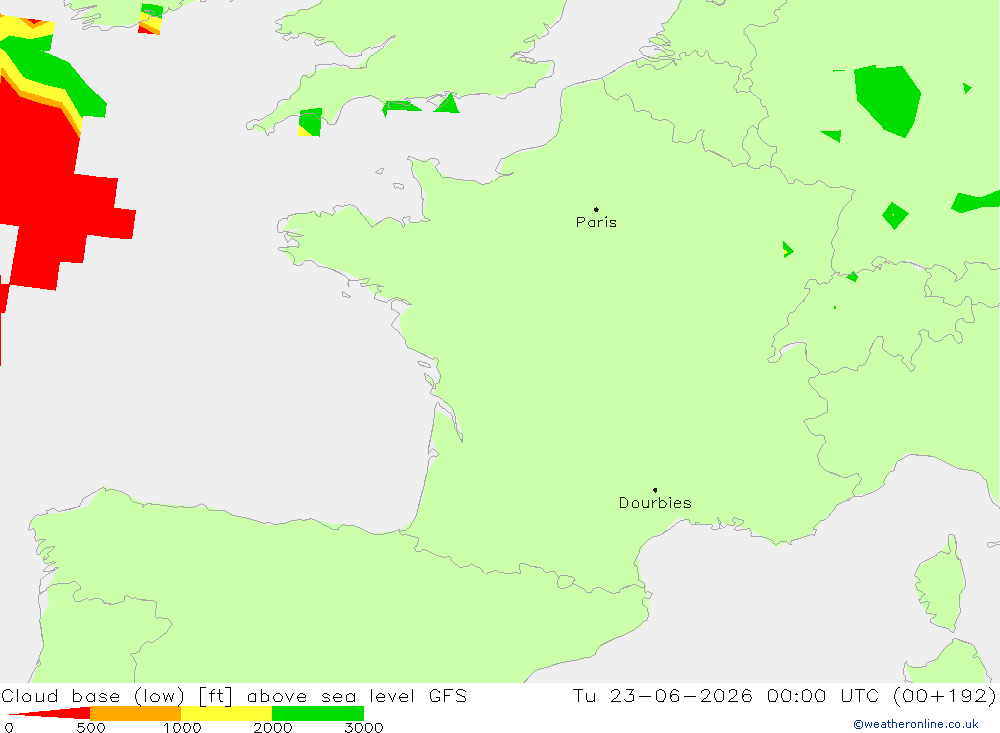This screenshot has width=1000, height=733.
Task: Click the green diamond cloud patch in southern Germany
Action: pos(895,216)
